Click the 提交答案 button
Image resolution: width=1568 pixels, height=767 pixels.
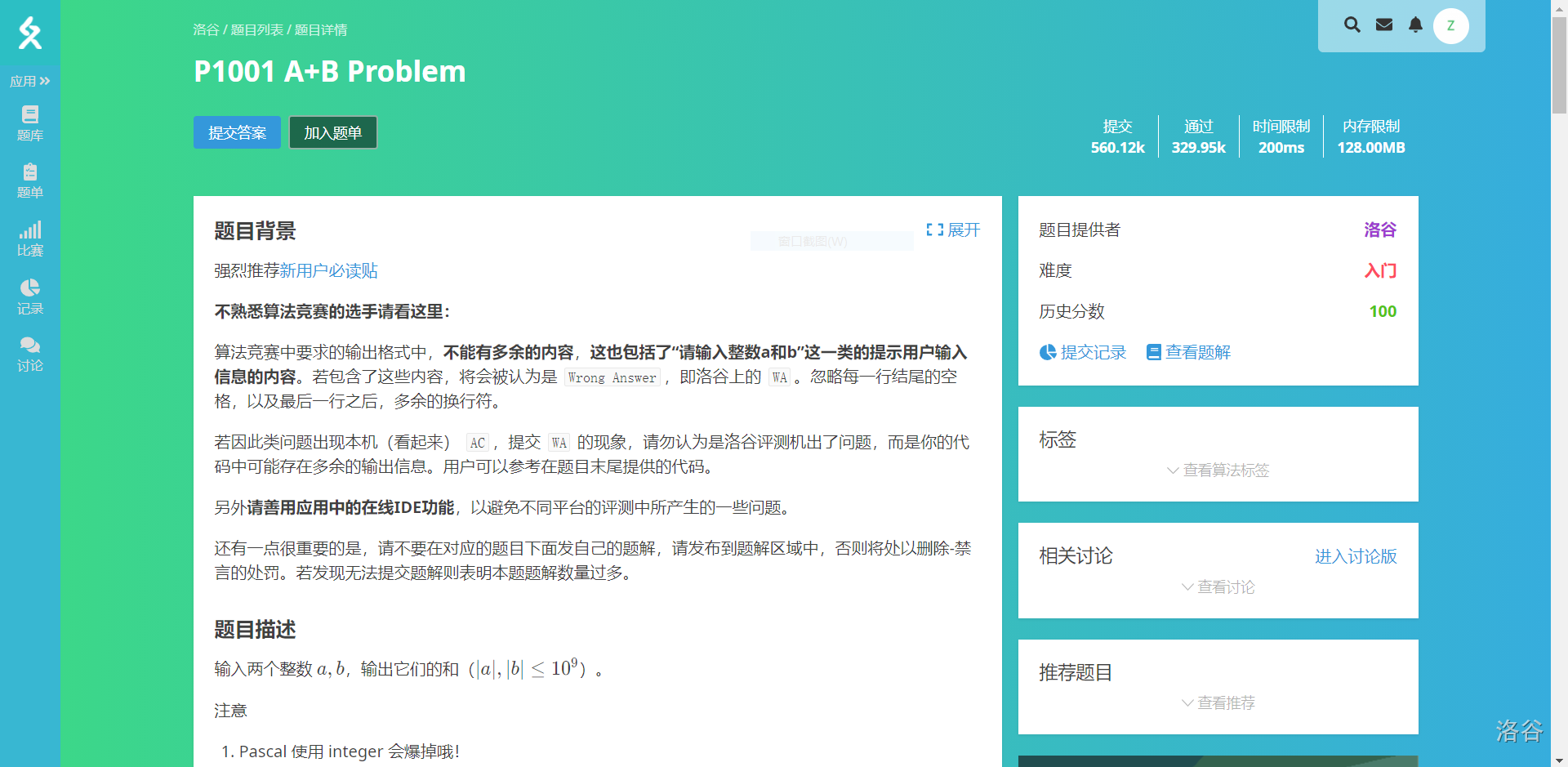click(237, 132)
